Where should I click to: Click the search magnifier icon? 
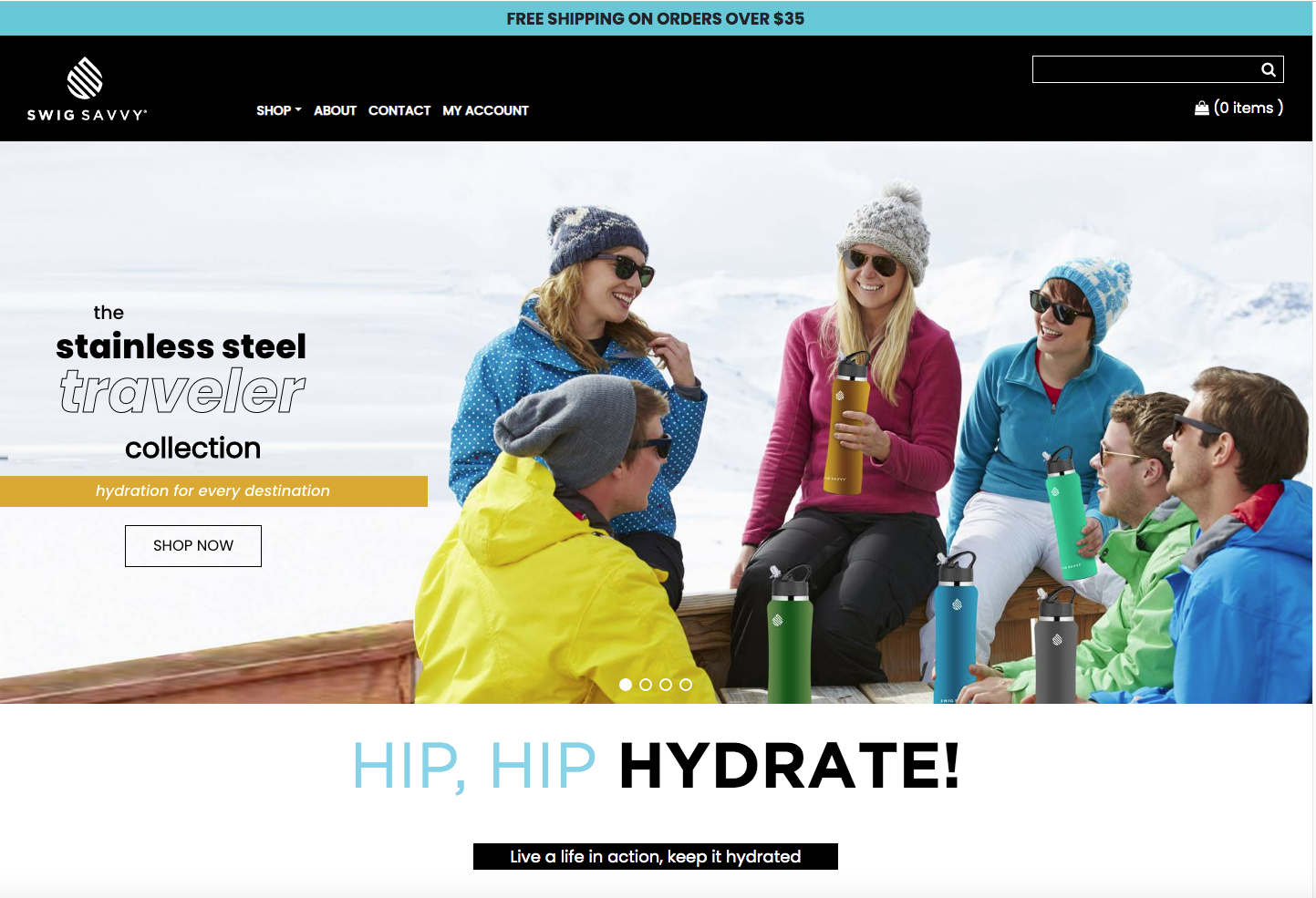pyautogui.click(x=1268, y=69)
